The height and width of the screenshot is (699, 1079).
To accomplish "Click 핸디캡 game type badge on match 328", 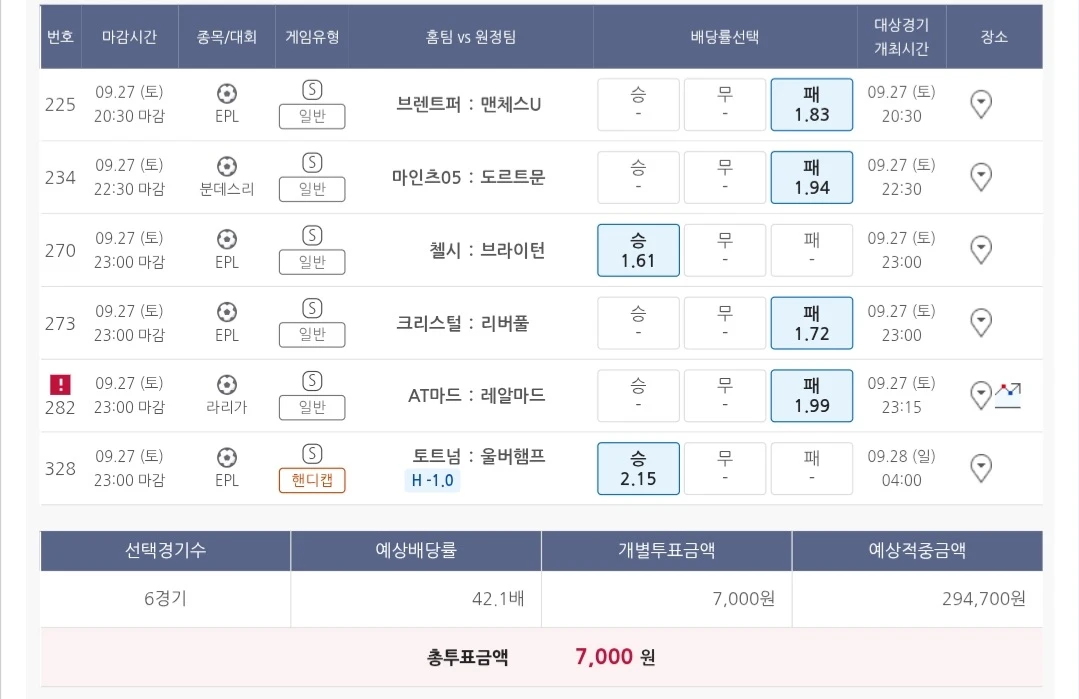I will tap(312, 480).
